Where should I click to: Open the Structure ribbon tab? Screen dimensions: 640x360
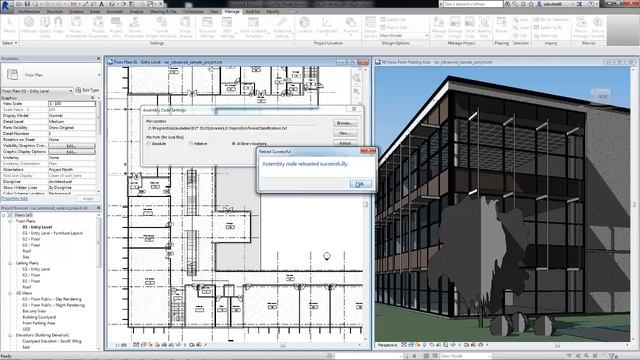point(55,11)
